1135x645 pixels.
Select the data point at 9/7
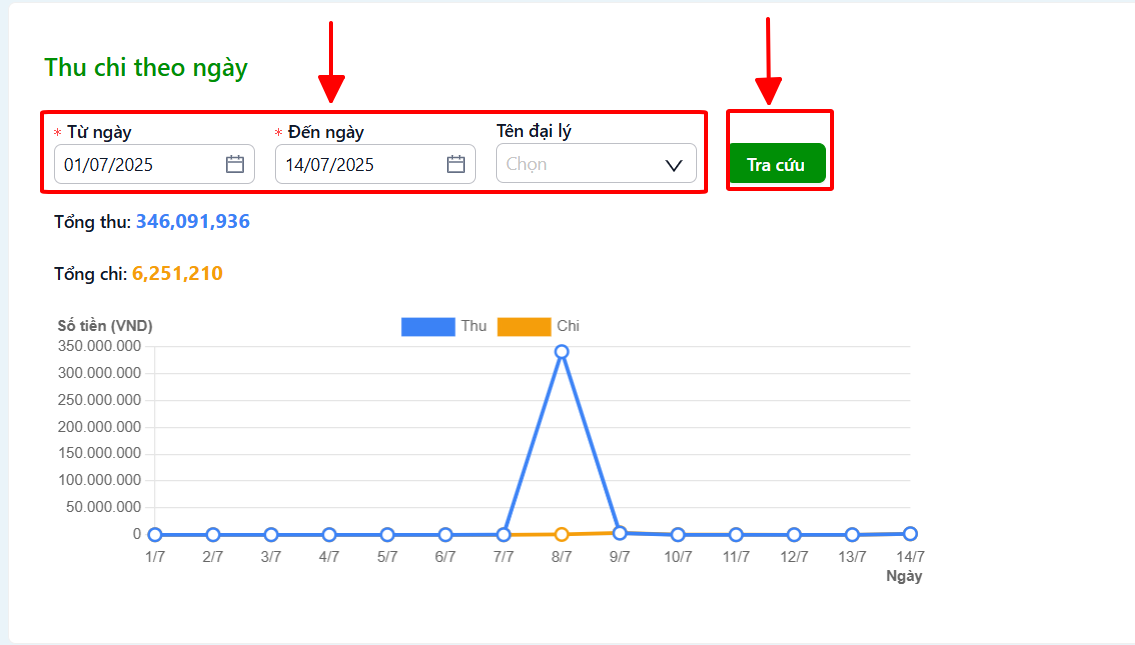coord(620,533)
